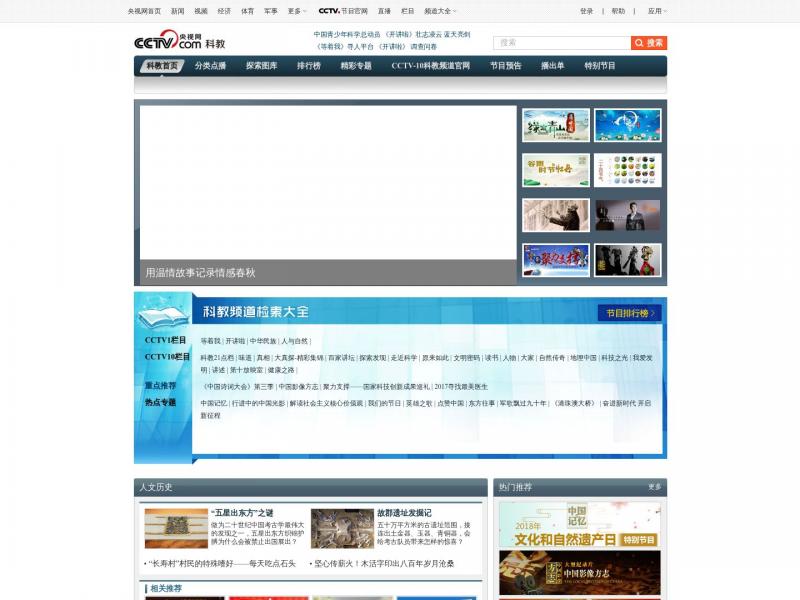Focus the 搜索 search input field
The height and width of the screenshot is (600, 800).
pos(562,43)
